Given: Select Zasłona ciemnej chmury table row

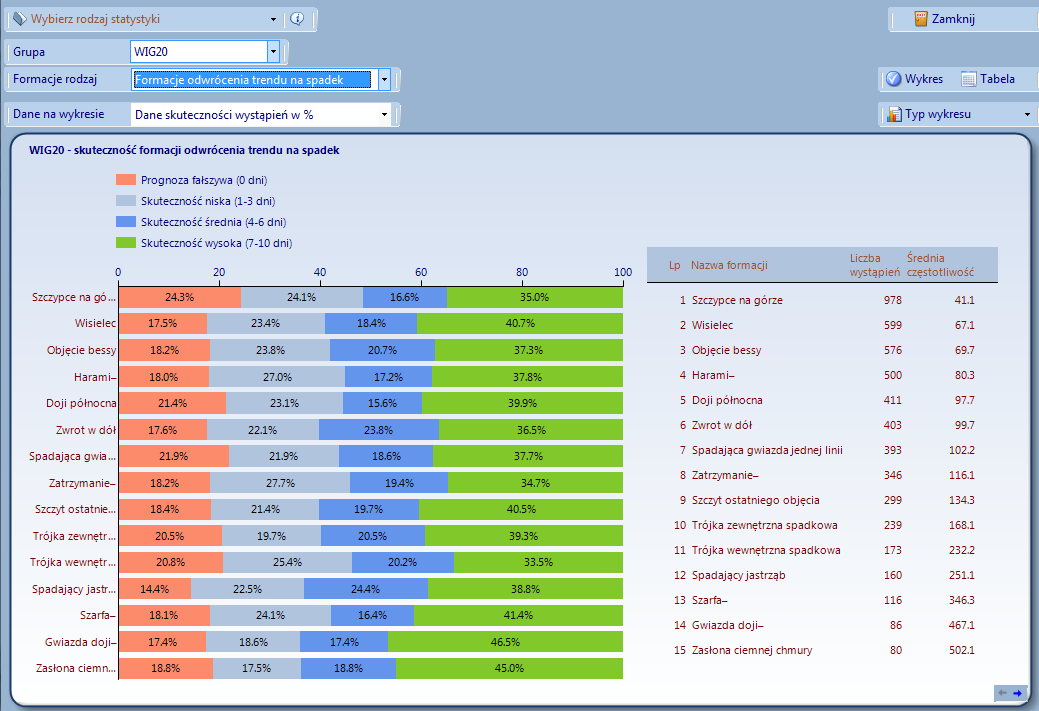Looking at the screenshot, I should [x=822, y=651].
